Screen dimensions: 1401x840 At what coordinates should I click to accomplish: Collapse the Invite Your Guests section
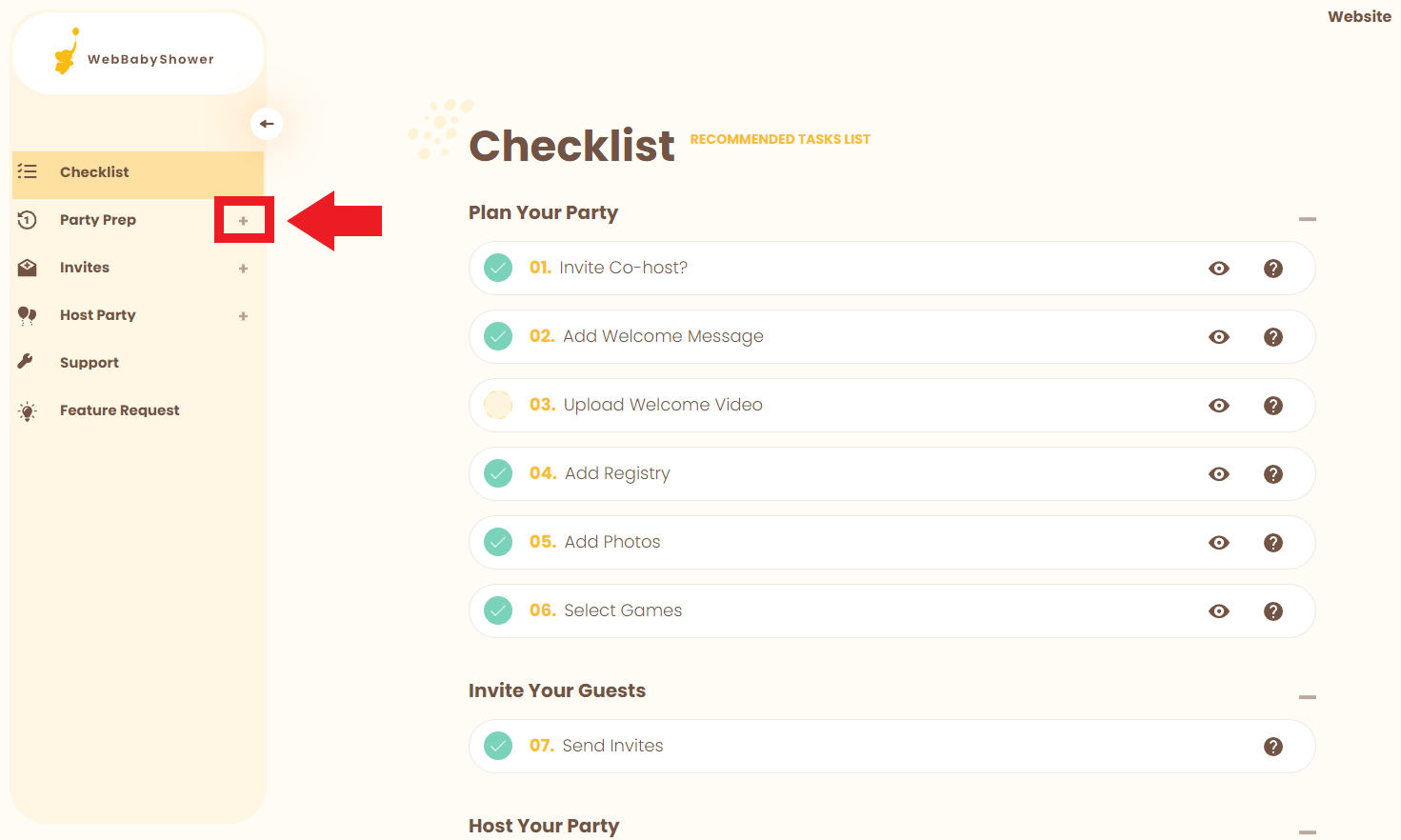(x=1307, y=698)
